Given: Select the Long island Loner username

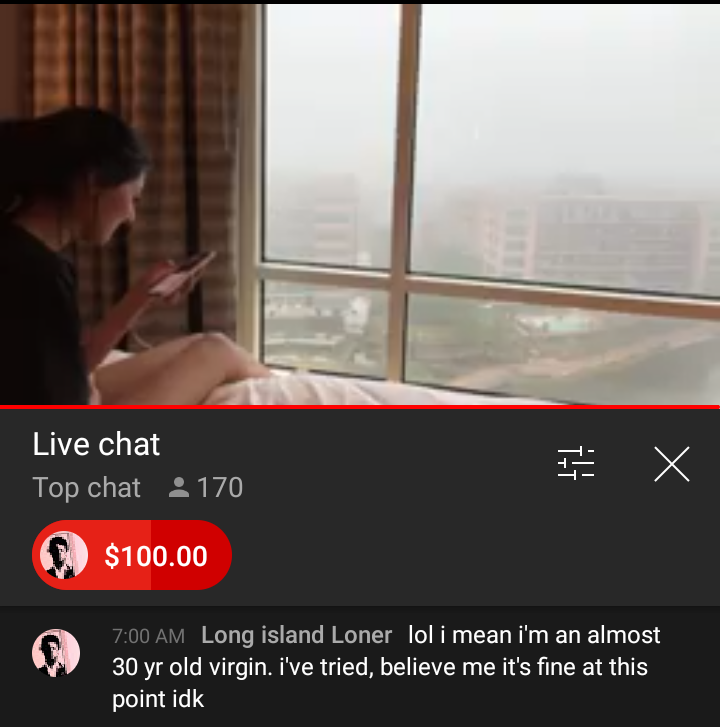Looking at the screenshot, I should [297, 635].
